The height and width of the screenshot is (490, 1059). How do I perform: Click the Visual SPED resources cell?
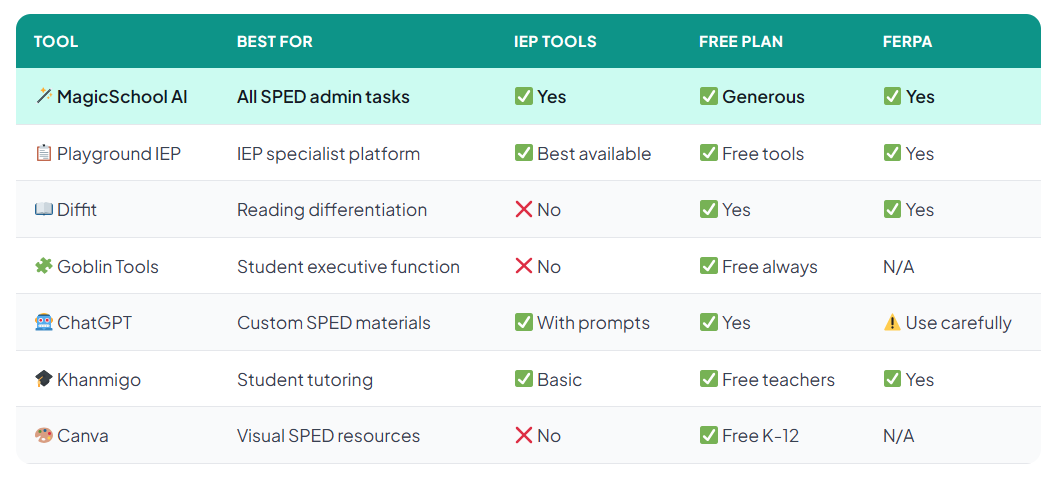[x=328, y=435]
